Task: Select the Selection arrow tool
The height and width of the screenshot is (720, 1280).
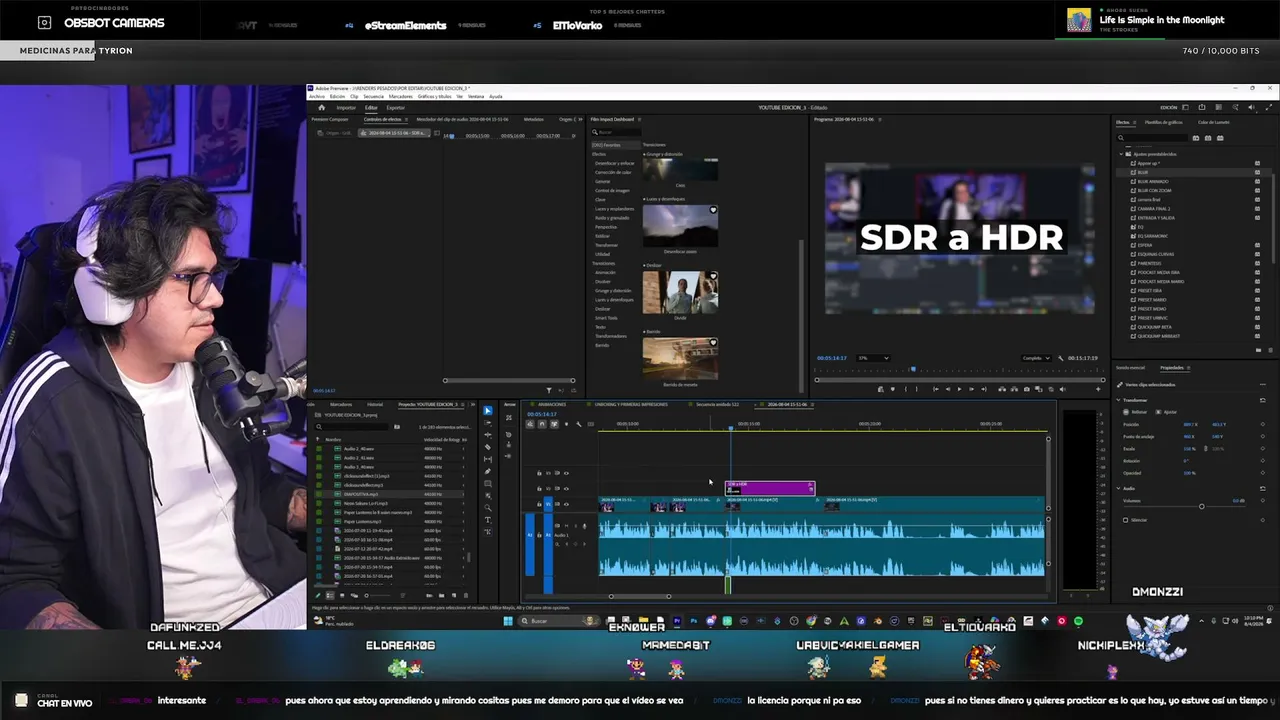Action: point(488,411)
